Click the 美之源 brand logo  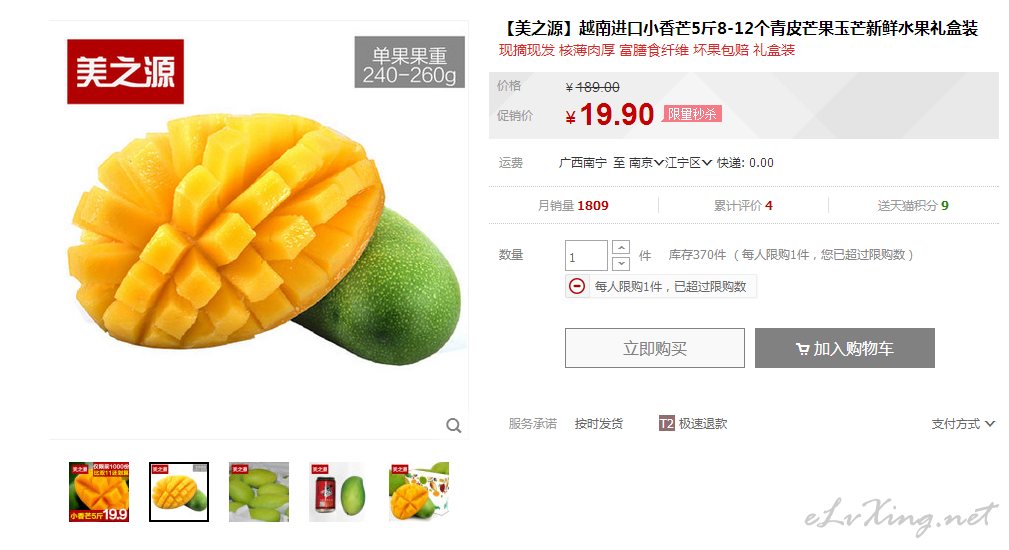pos(125,71)
